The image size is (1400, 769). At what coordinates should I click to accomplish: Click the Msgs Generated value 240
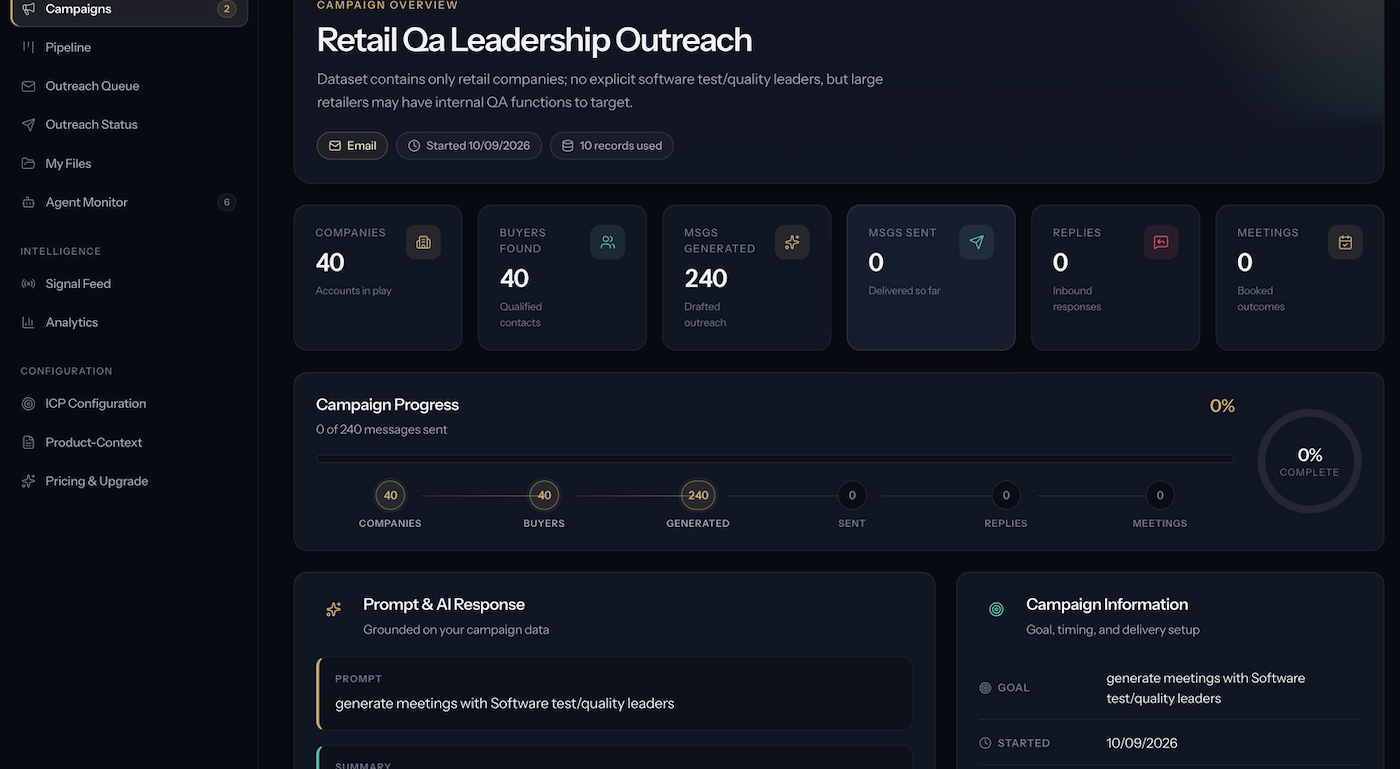pyautogui.click(x=706, y=278)
